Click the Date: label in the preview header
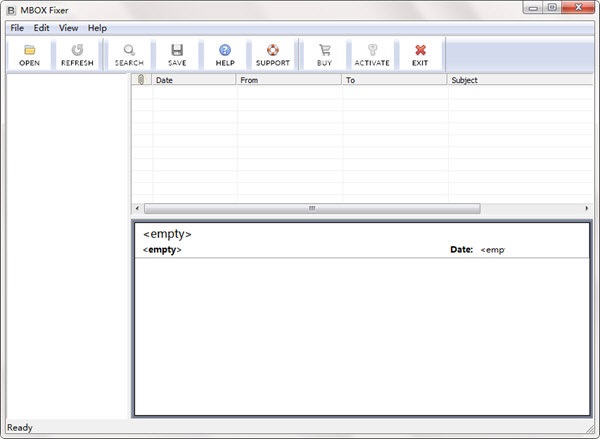 point(461,250)
